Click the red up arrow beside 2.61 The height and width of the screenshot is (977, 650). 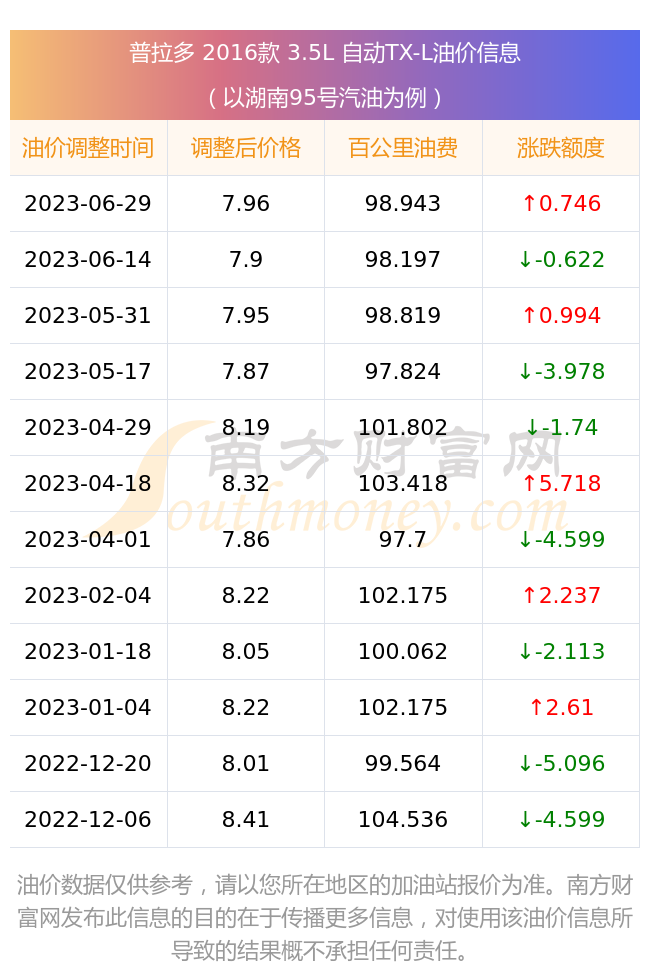536,708
